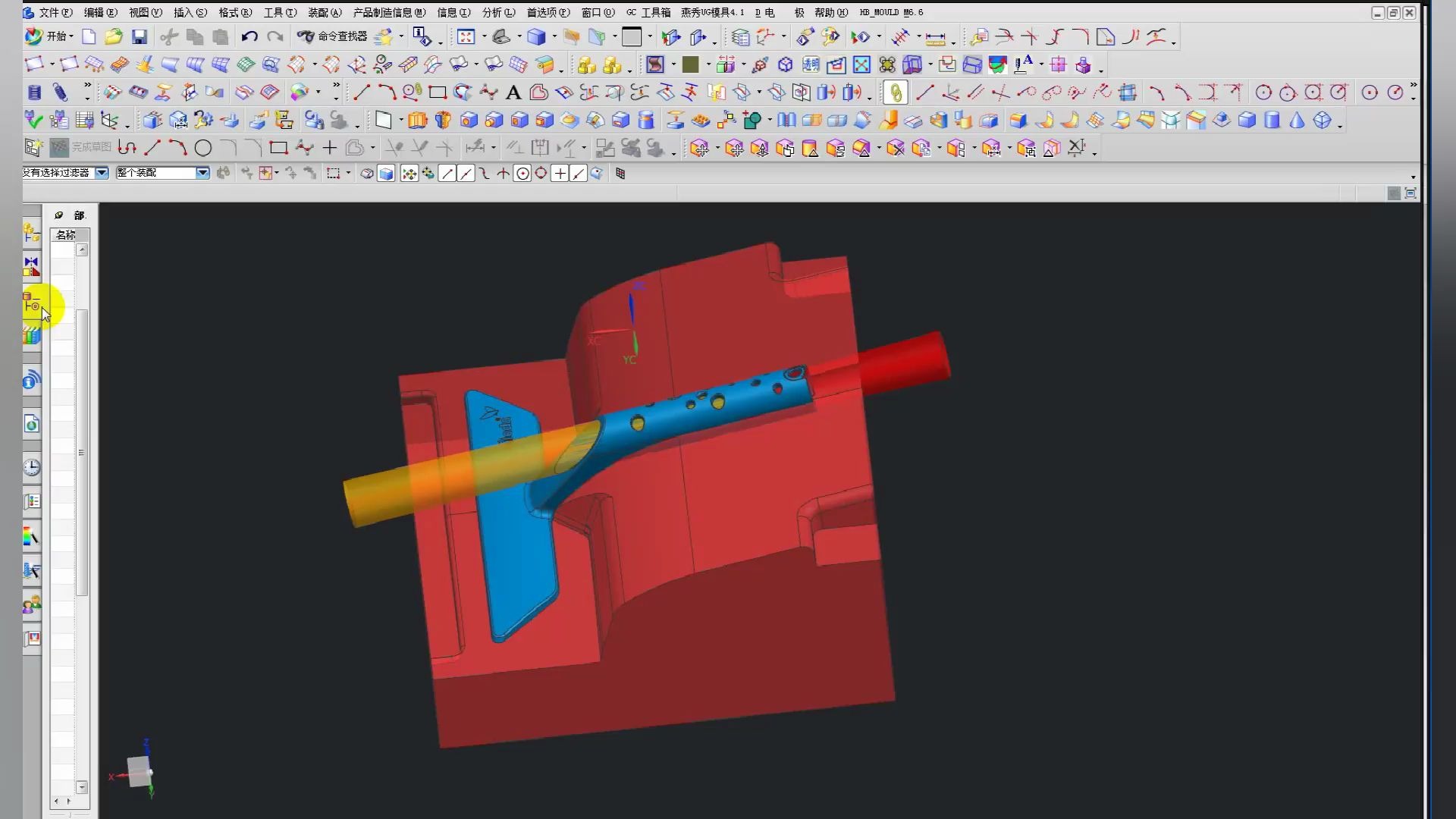The image size is (1456, 819).
Task: Expand the selection filter dropdown
Action: (x=102, y=173)
